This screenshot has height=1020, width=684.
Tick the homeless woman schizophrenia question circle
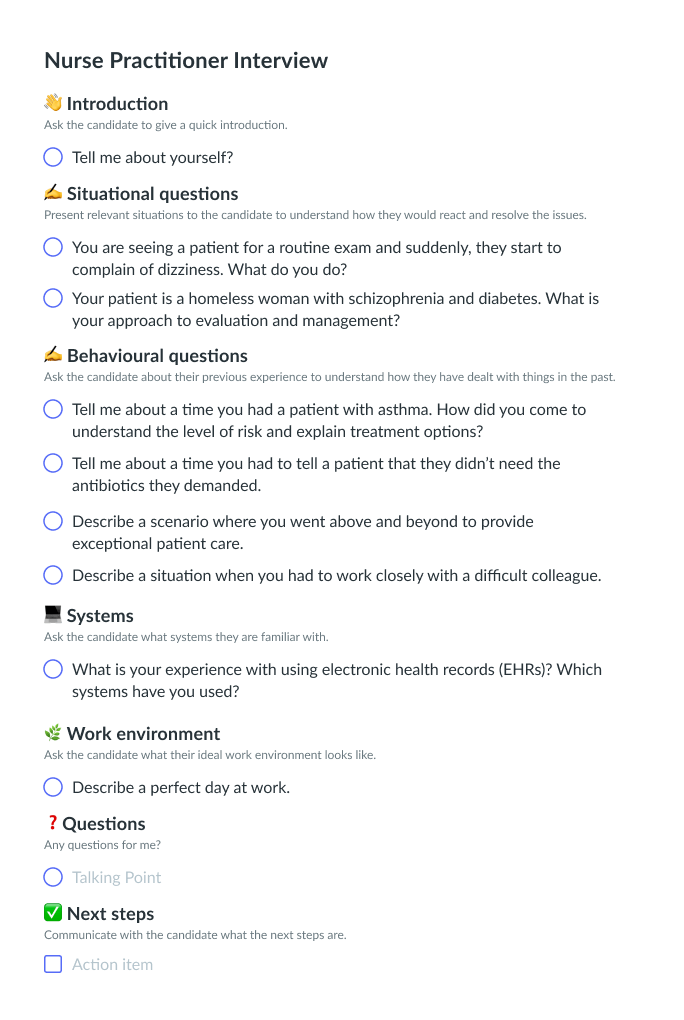coord(53,298)
